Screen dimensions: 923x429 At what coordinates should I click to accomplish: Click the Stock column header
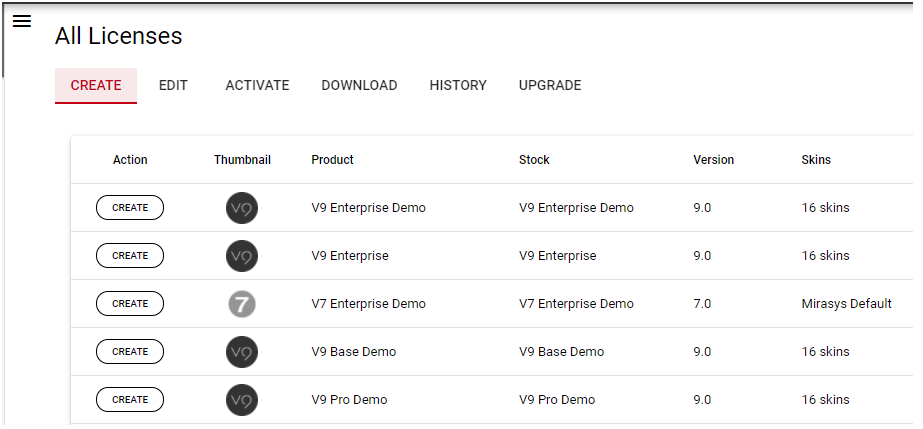pyautogui.click(x=534, y=160)
